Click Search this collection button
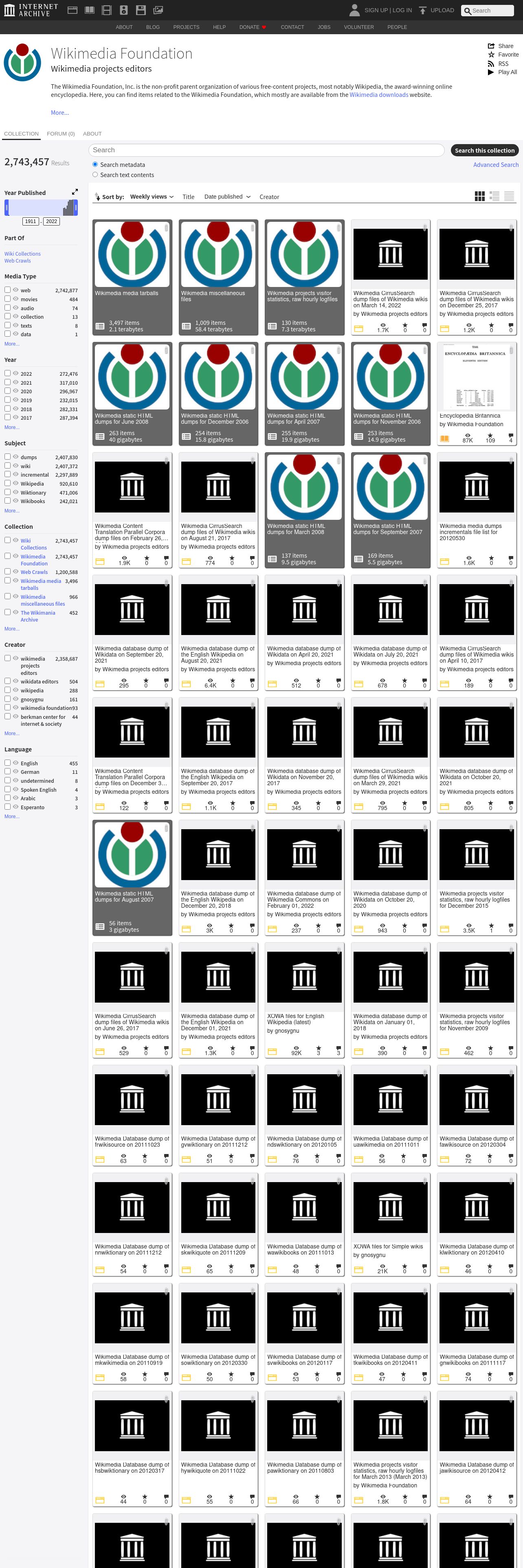 485,150
